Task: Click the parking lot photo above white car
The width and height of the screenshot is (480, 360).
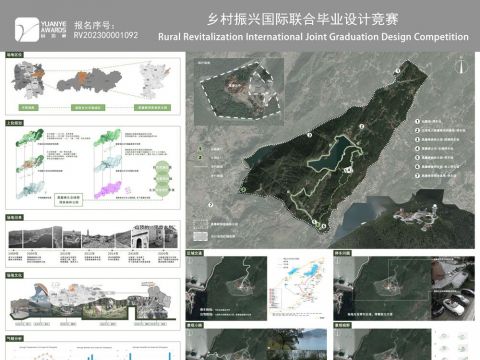Action: (453, 273)
